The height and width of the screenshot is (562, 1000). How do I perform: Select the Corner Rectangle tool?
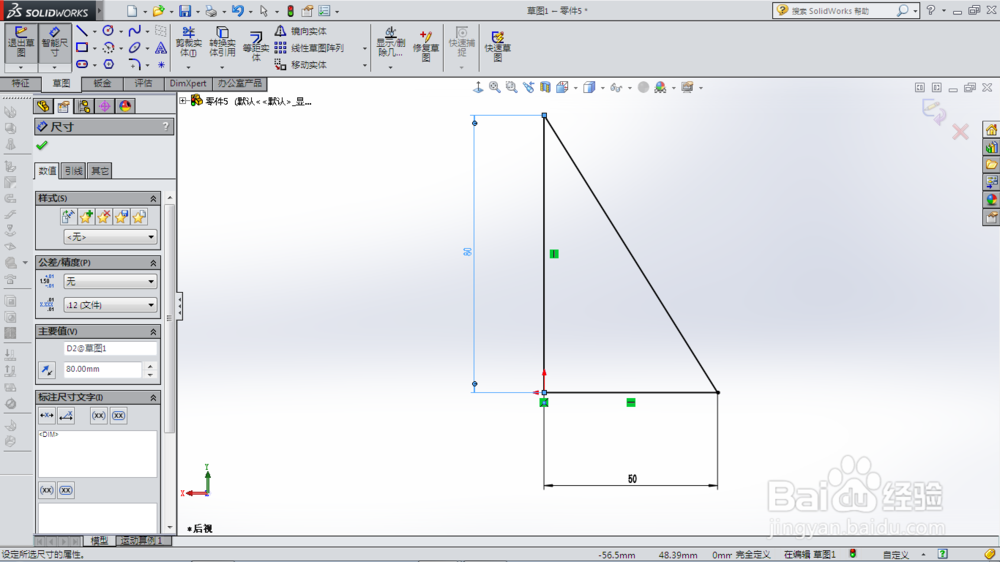click(82, 47)
